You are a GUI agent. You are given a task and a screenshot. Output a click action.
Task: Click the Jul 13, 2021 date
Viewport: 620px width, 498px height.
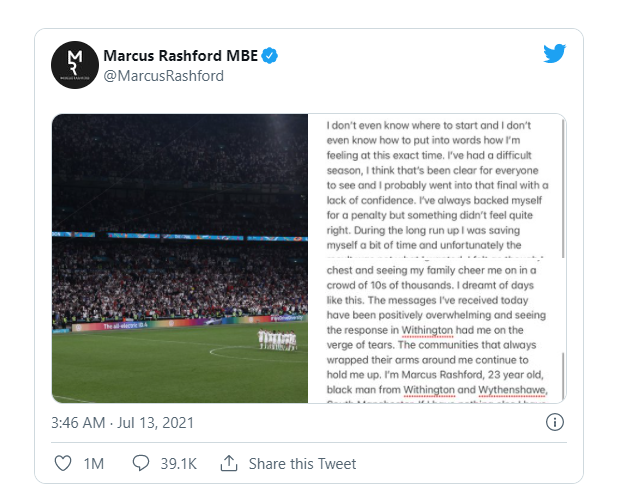click(x=162, y=423)
